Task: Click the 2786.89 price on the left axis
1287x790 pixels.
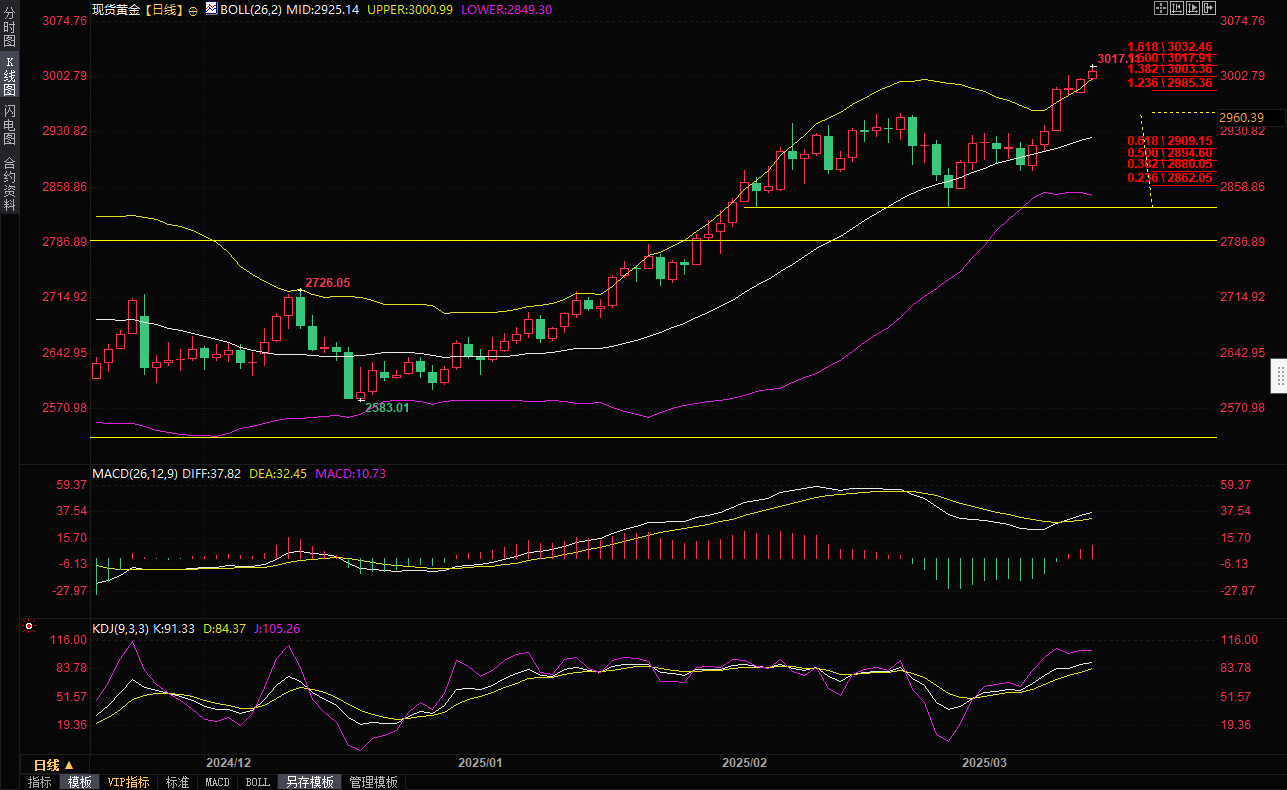Action: (67, 242)
